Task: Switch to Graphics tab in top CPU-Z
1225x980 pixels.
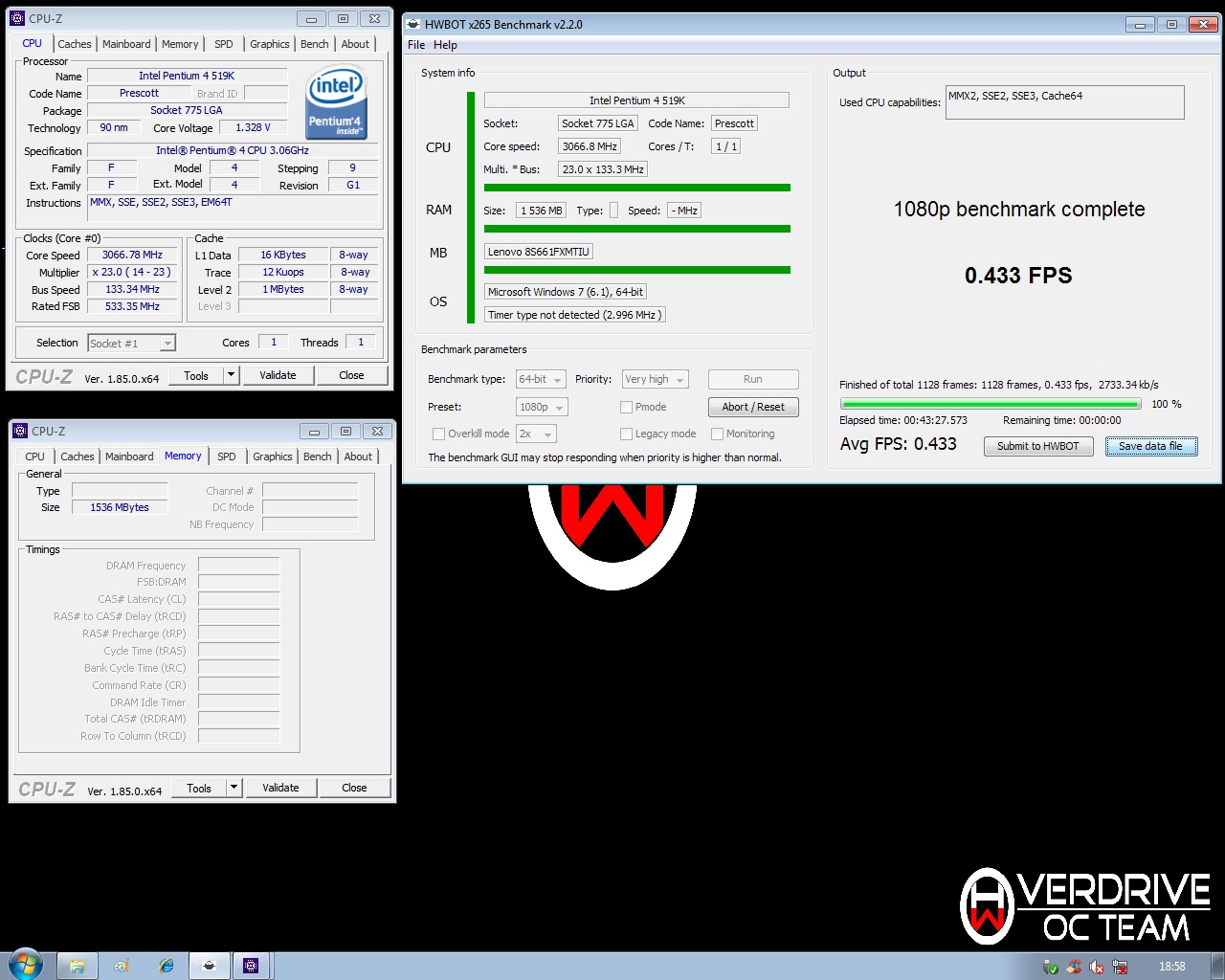Action: pyautogui.click(x=270, y=44)
